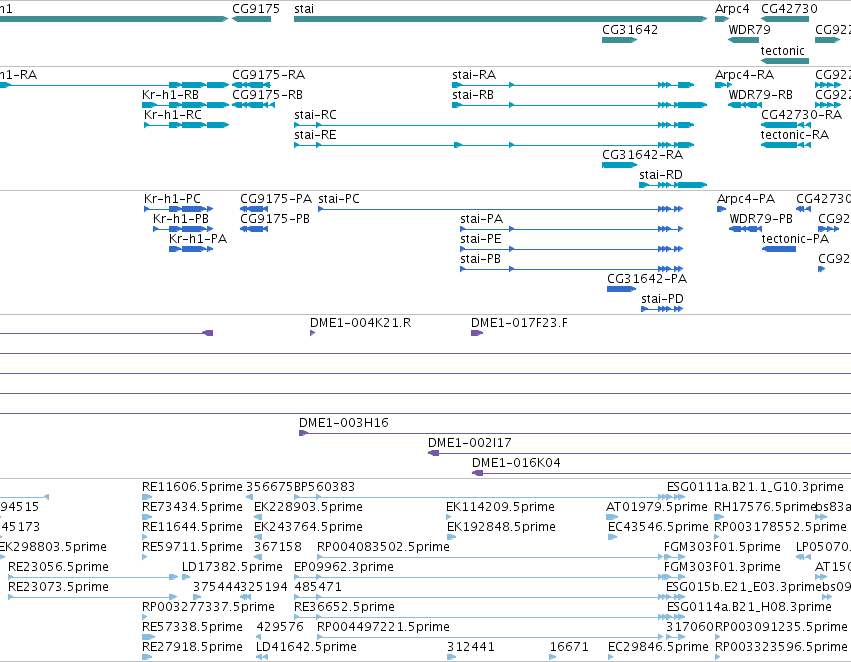The height and width of the screenshot is (662, 851).
Task: Click EST RE11644.5prime
Action: point(147,538)
